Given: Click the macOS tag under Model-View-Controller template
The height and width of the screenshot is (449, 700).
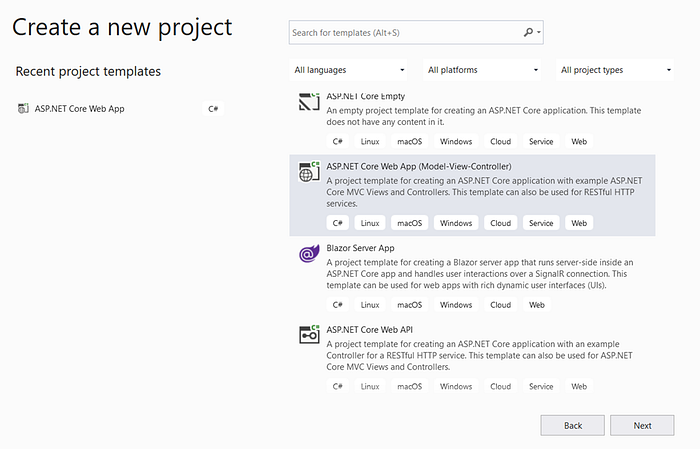Looking at the screenshot, I should pos(410,223).
